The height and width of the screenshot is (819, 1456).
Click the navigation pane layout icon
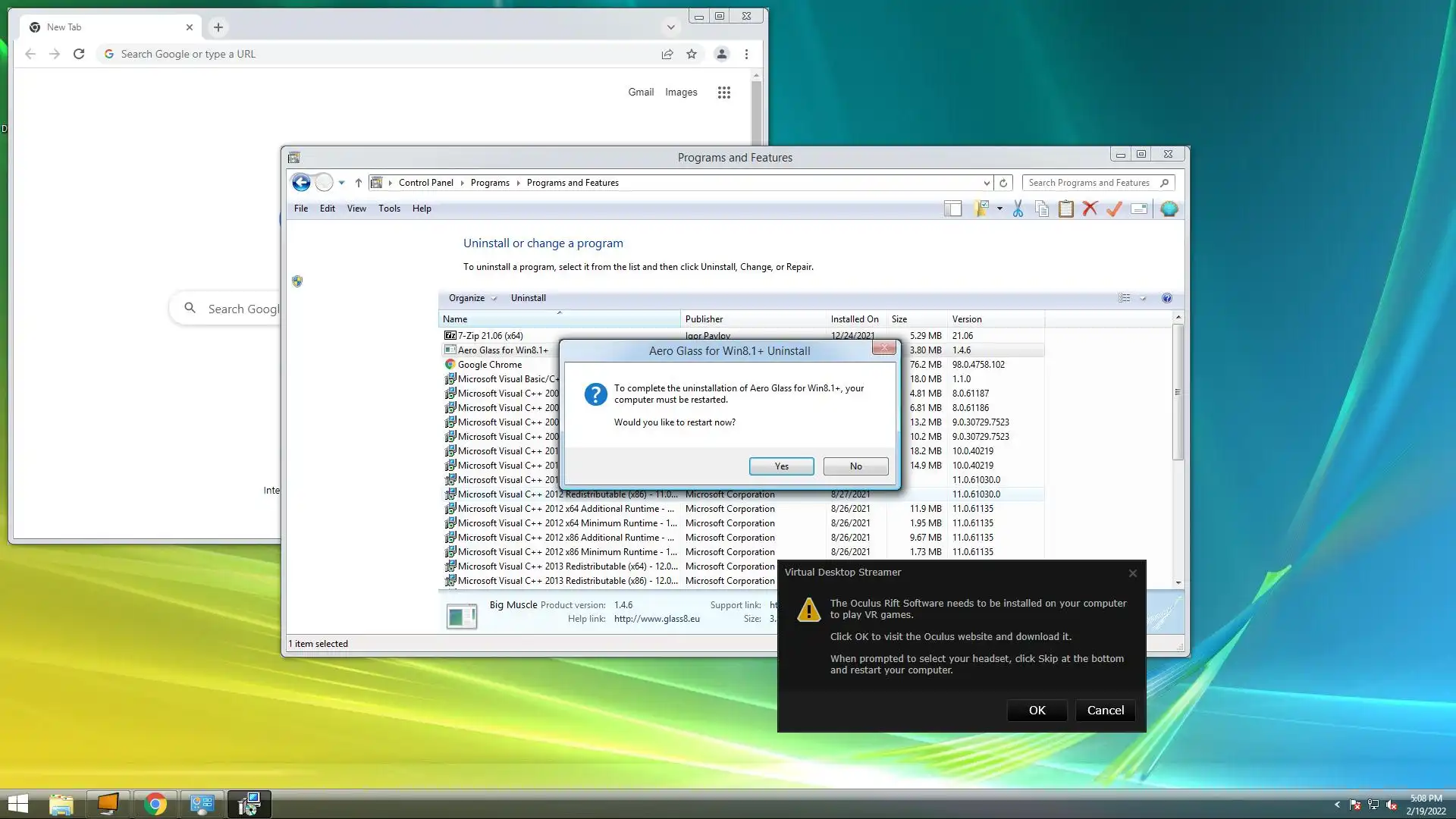point(952,209)
